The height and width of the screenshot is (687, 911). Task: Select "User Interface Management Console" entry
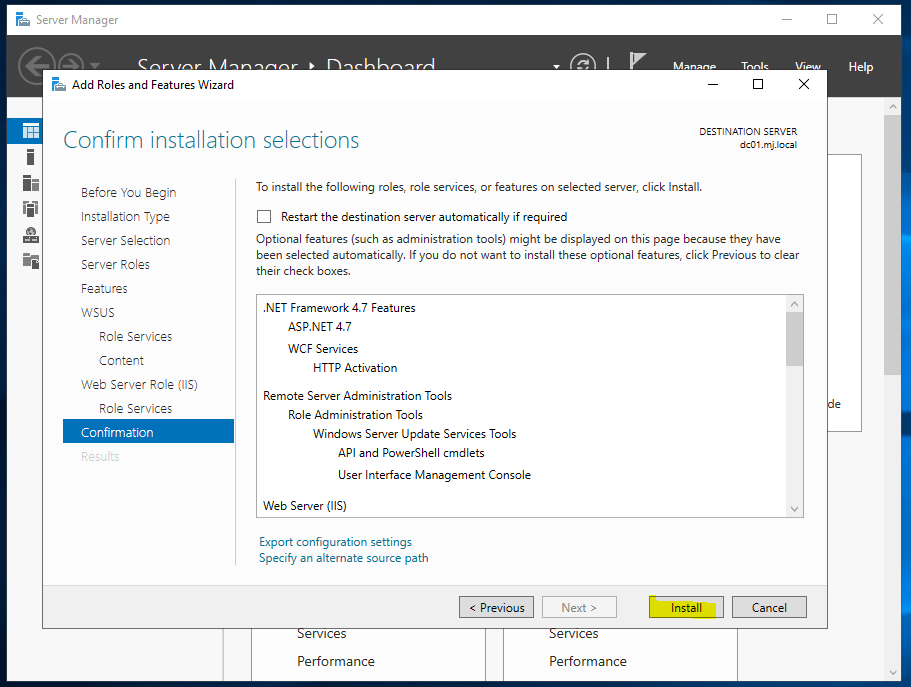coord(435,475)
